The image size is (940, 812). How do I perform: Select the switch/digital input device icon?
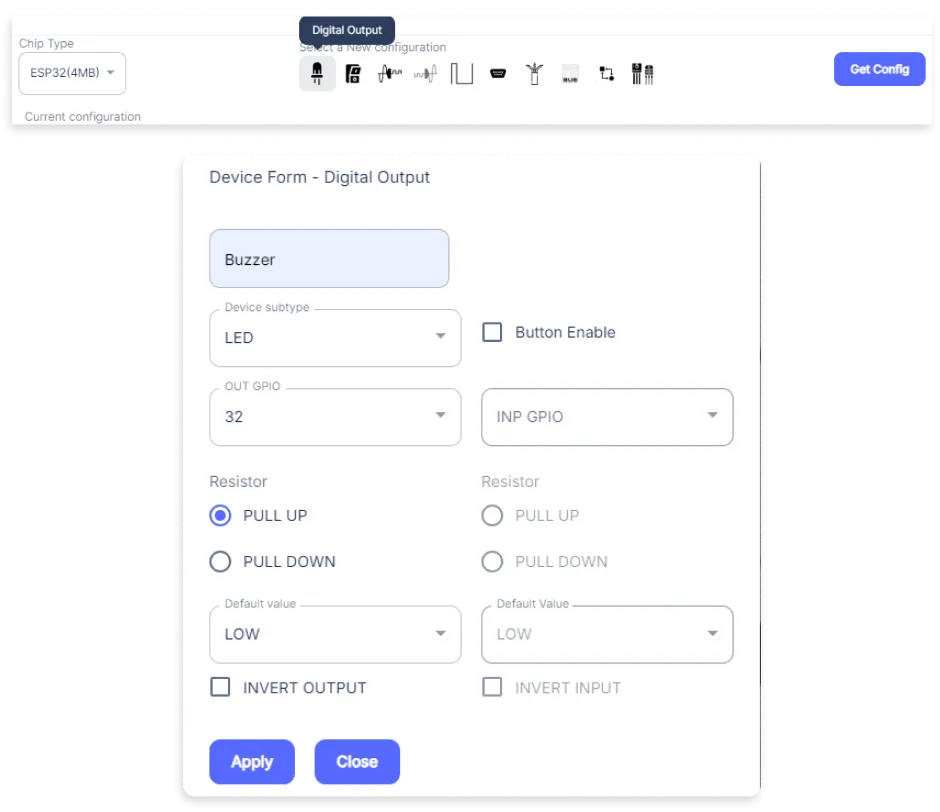353,74
